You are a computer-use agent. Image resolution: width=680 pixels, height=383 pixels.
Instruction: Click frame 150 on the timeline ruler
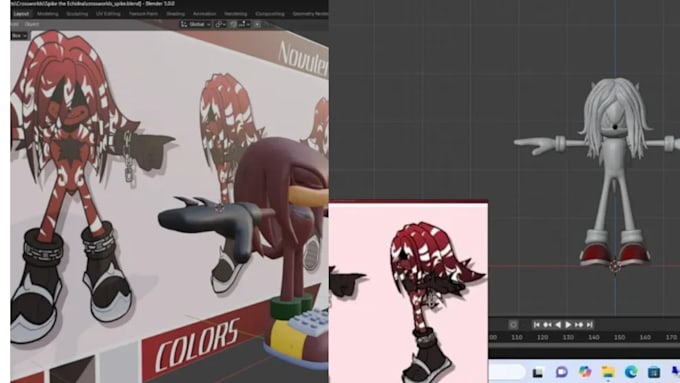619,337
